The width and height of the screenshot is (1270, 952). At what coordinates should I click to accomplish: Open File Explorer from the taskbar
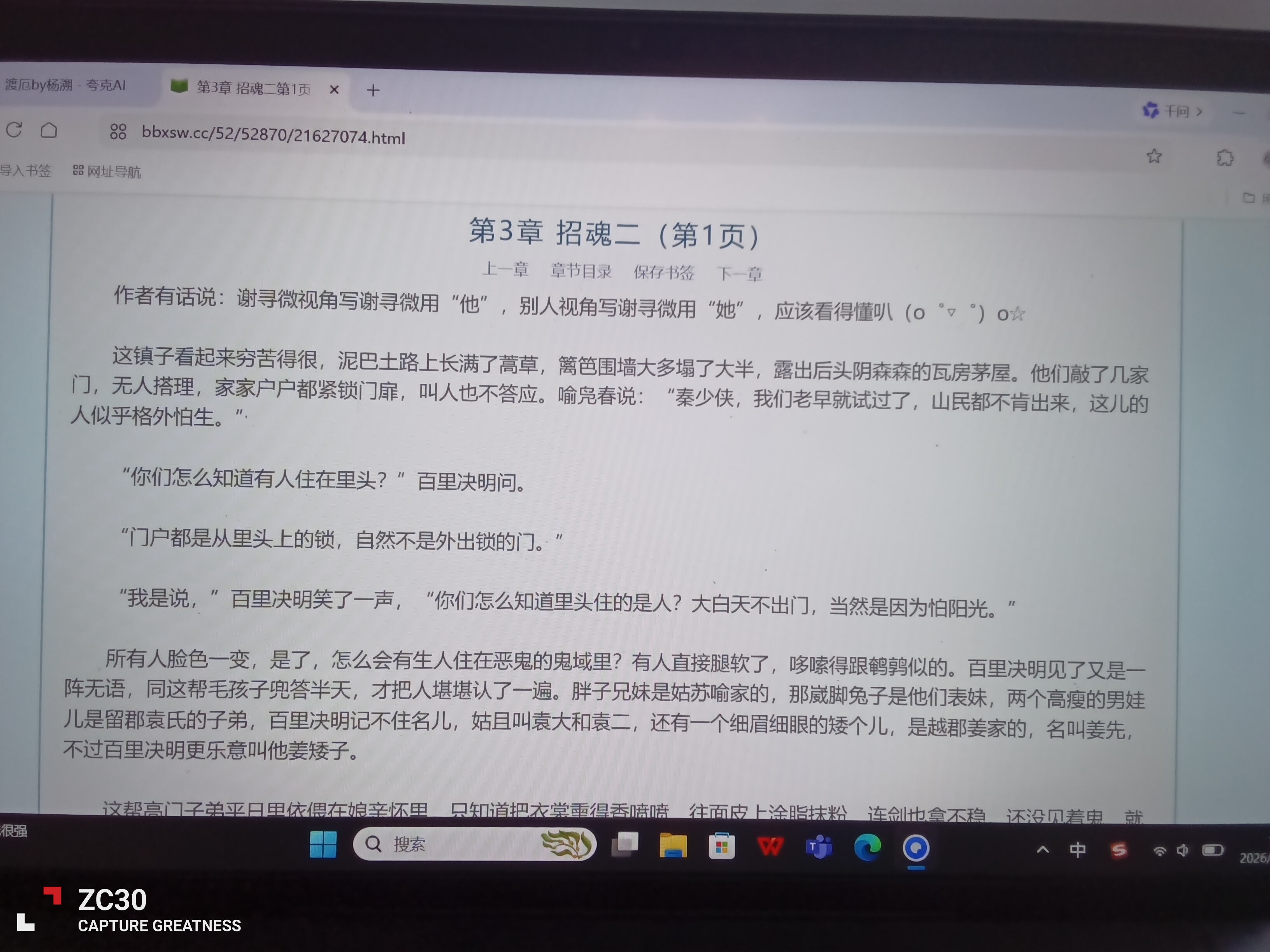(x=673, y=845)
